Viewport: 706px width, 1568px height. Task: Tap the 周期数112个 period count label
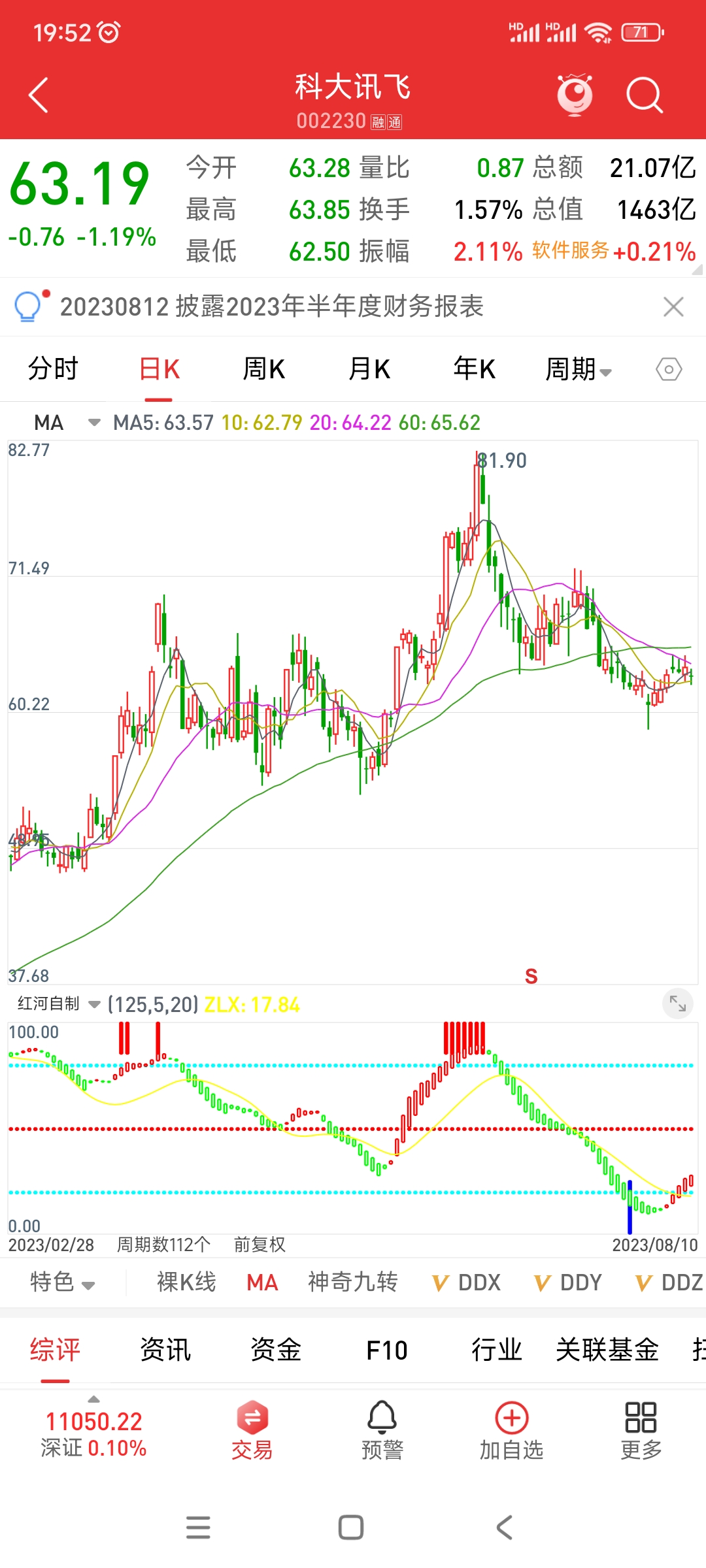(163, 1245)
